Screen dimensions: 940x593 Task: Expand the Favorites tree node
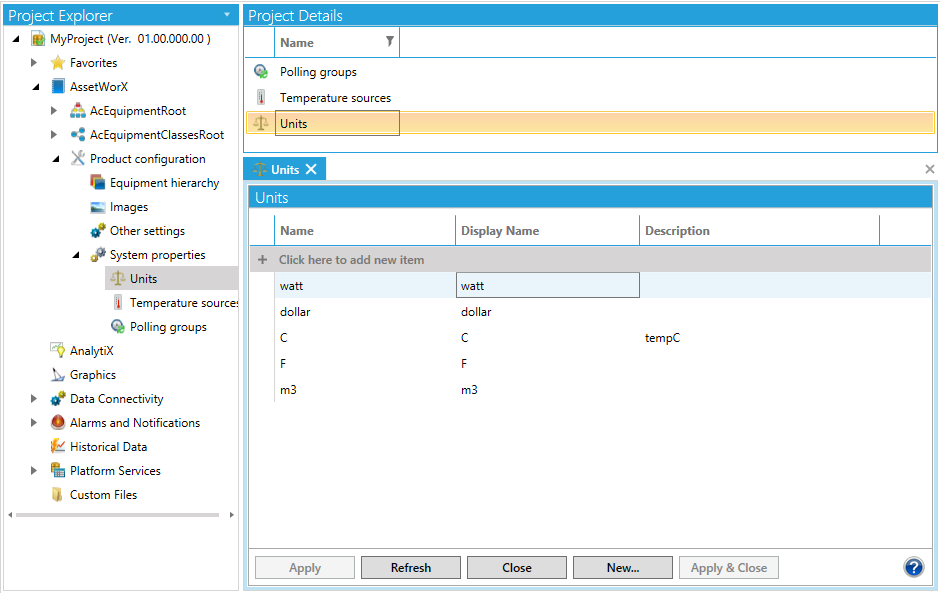34,63
